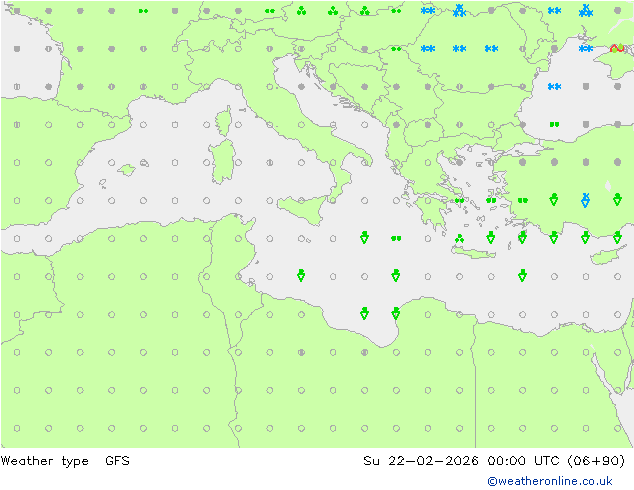634x490 pixels.
Task: Select the blue snowflake symbol over the Black Sea
Action: click(x=554, y=87)
